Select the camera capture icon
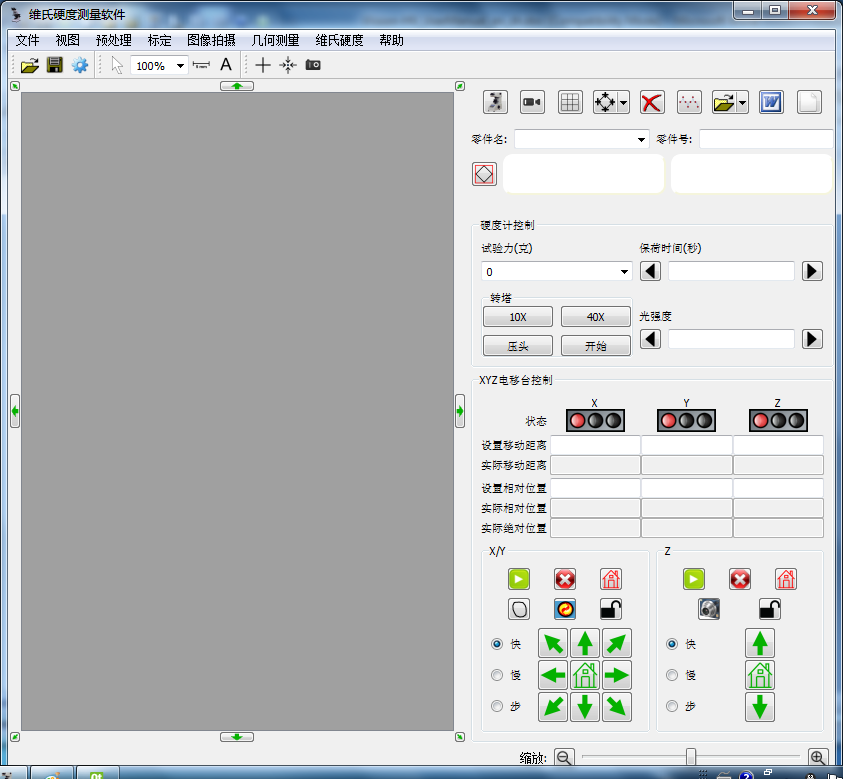Image resolution: width=843 pixels, height=779 pixels. click(x=531, y=102)
